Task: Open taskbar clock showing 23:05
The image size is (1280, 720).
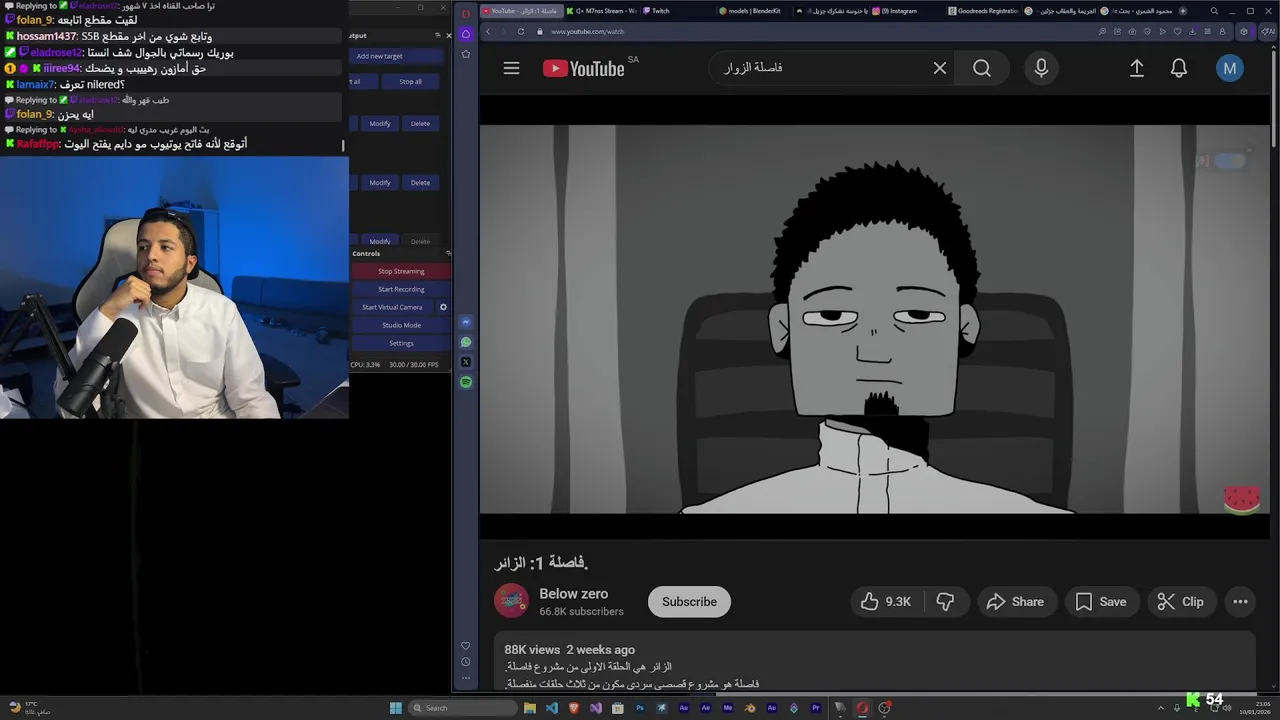Action: pyautogui.click(x=1255, y=708)
